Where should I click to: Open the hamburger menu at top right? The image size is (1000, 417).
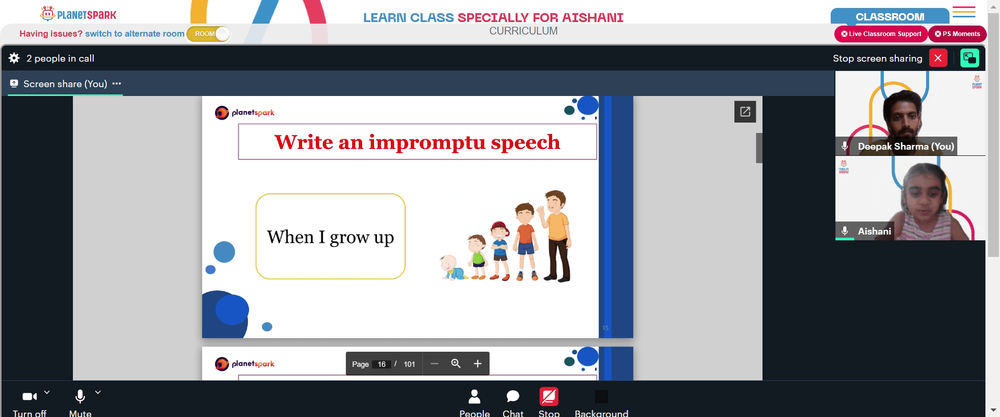[964, 11]
